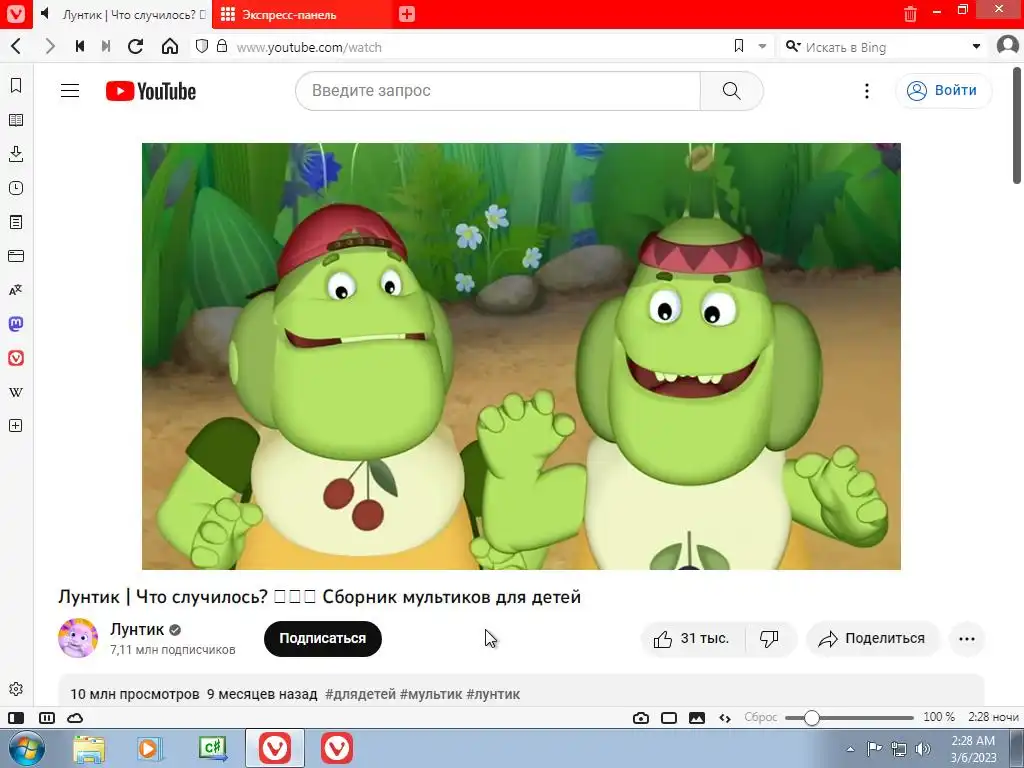1024x768 pixels.
Task: Open the closed tabs trash icon
Action: pos(910,14)
